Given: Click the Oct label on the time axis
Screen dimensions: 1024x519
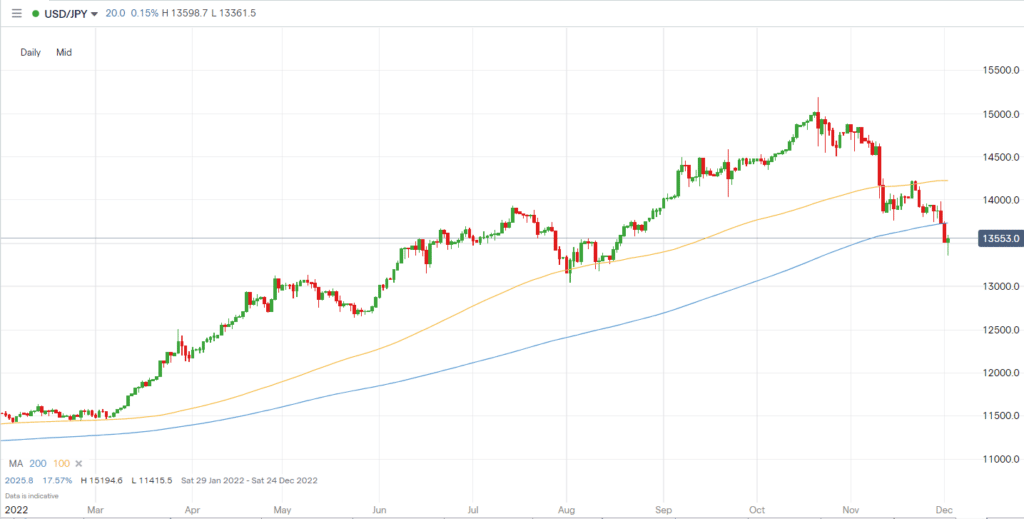Looking at the screenshot, I should (x=758, y=508).
